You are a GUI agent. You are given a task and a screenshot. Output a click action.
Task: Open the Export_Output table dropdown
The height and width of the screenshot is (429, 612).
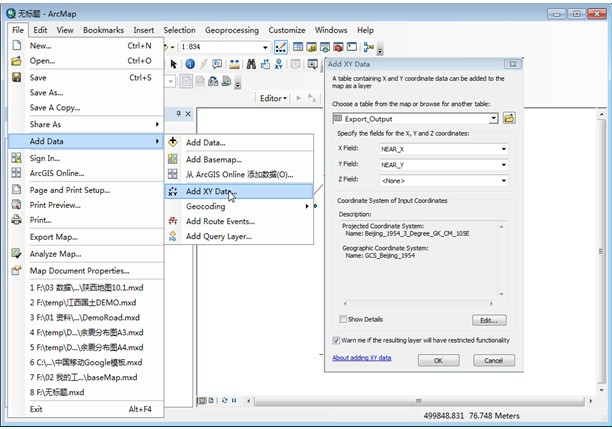[x=494, y=118]
